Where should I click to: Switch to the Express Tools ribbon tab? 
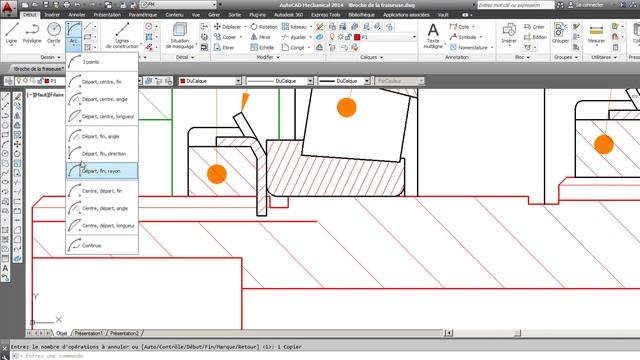click(325, 15)
